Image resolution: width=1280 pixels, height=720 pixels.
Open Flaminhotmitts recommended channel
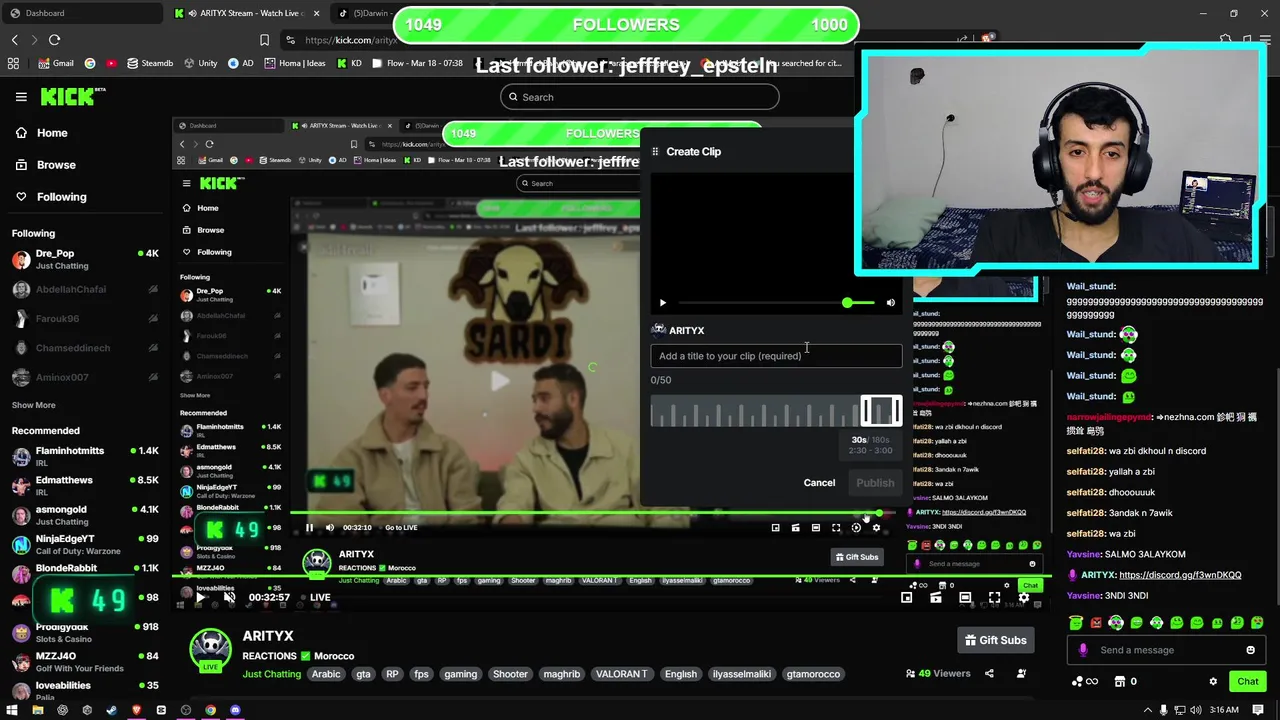pyautogui.click(x=85, y=457)
